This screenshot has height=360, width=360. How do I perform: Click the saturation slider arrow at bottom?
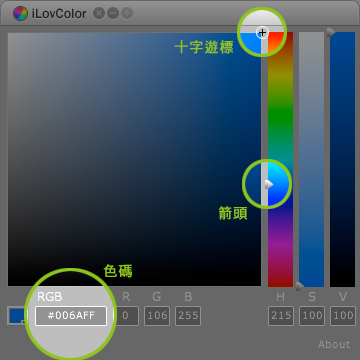300,286
